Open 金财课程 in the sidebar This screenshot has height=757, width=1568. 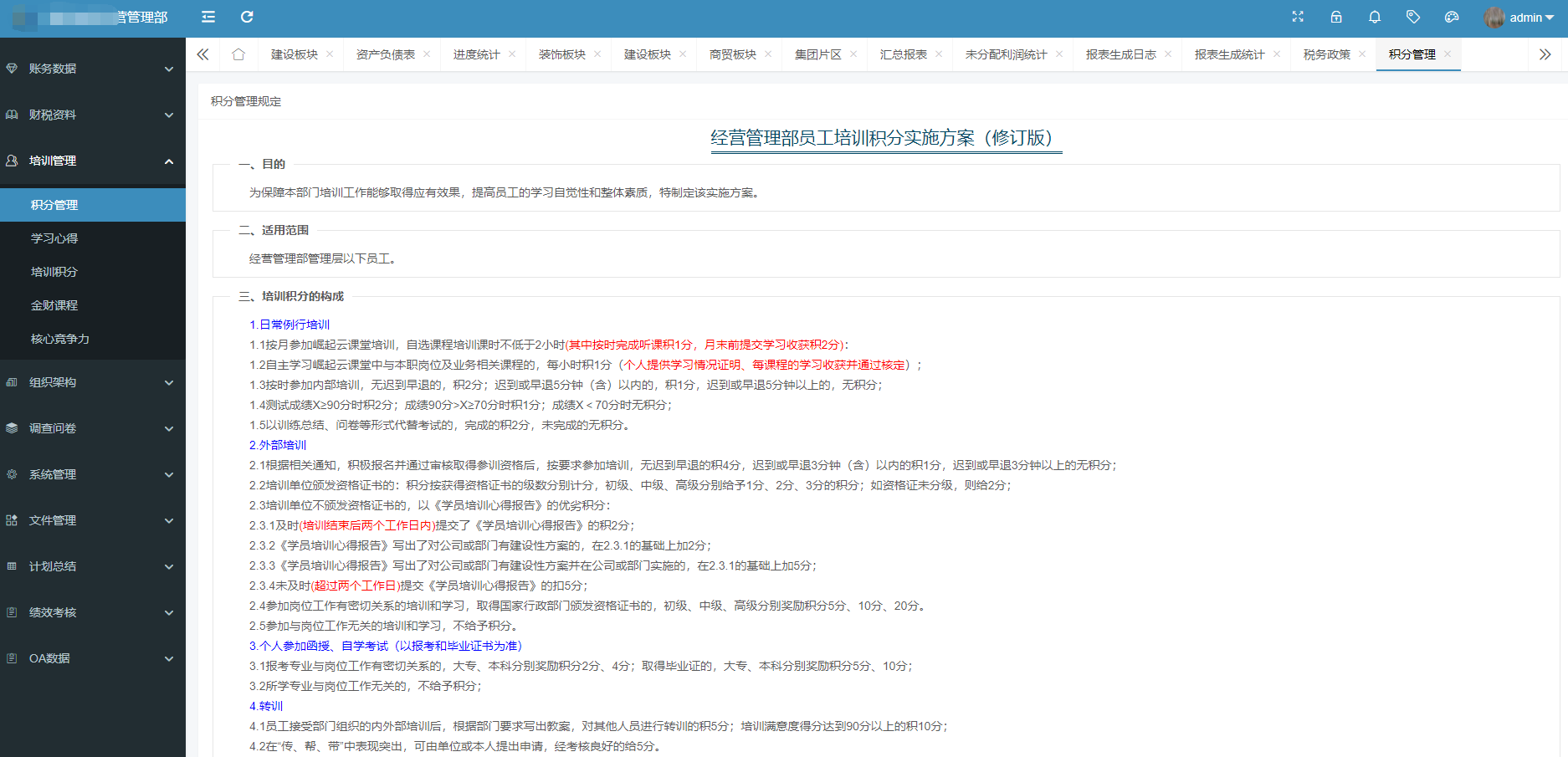pos(54,305)
